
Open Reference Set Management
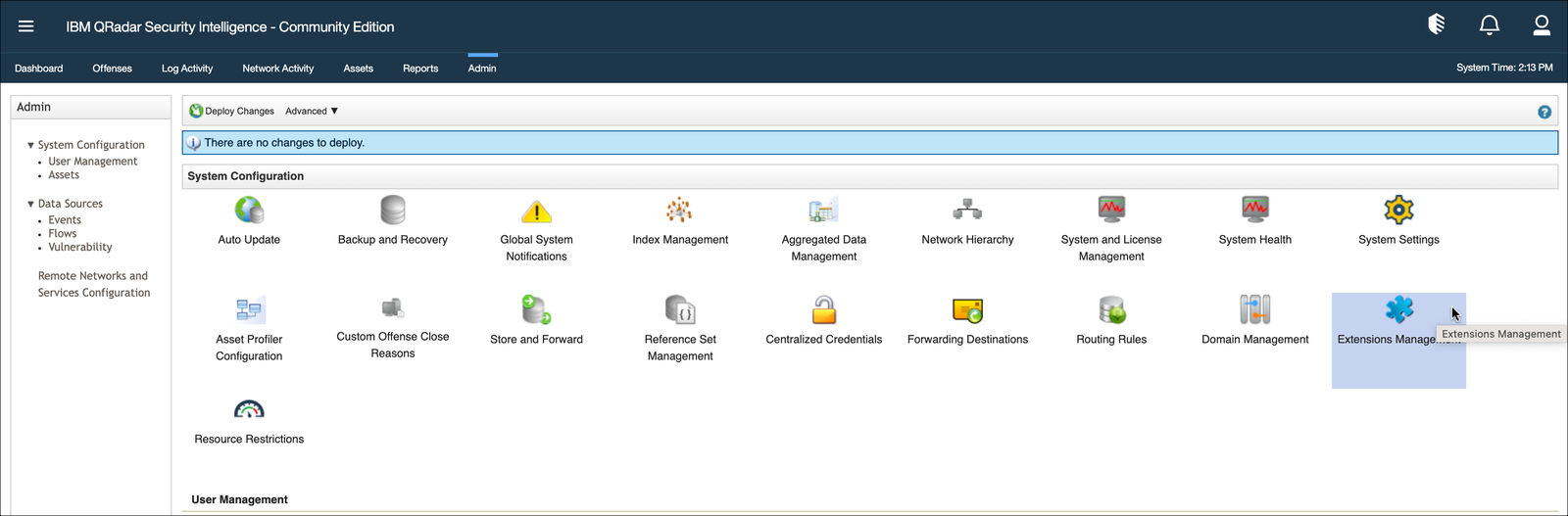click(x=680, y=329)
